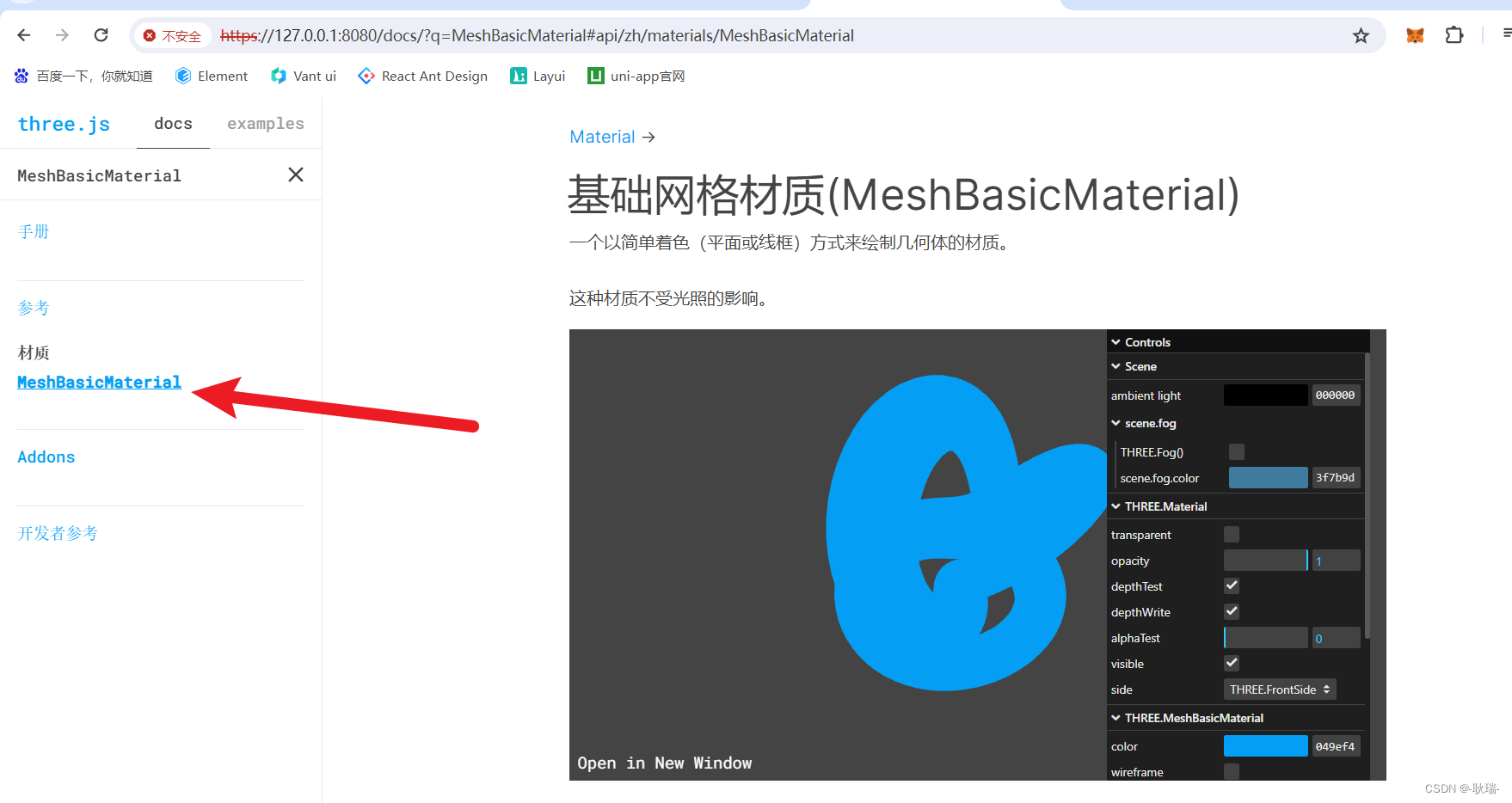Click the 基础网格材质(MeshBasicMaterial) page title
1512x803 pixels.
coord(903,194)
